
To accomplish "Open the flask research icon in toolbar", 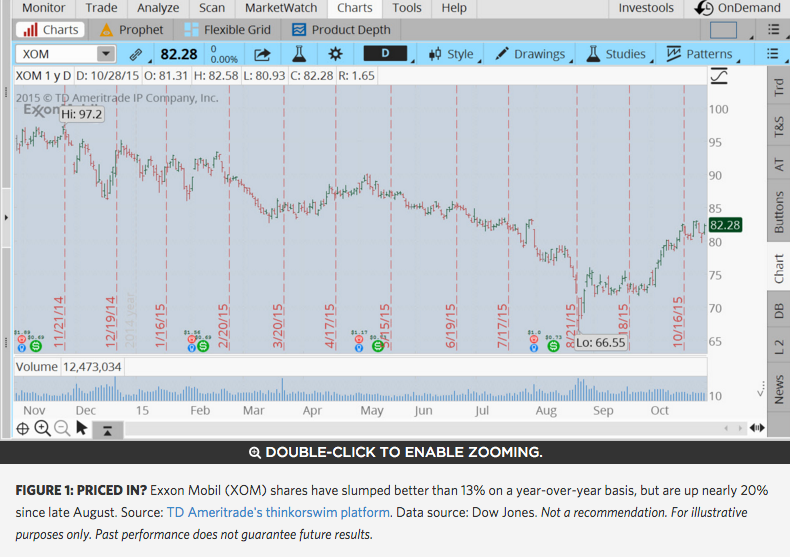I will [x=299, y=53].
